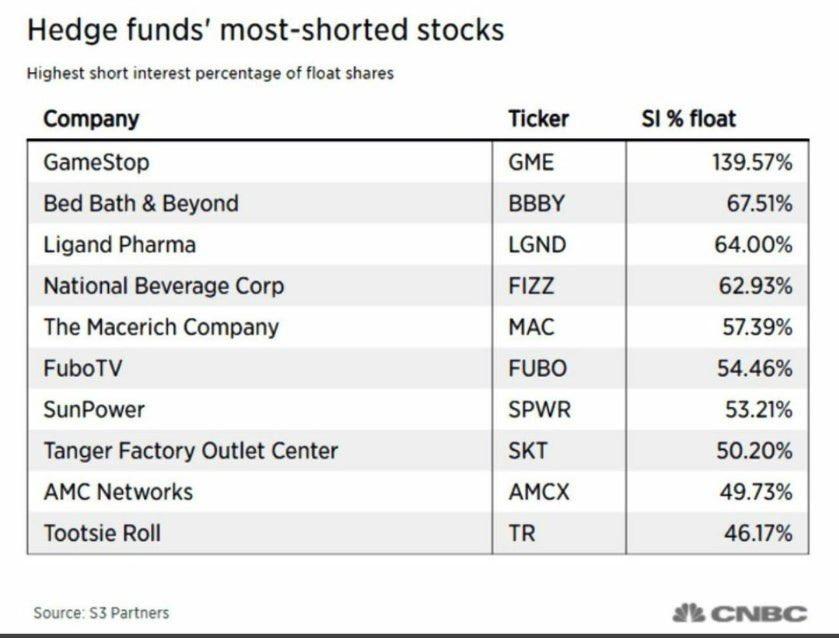The image size is (839, 638).
Task: Click the 139.57% short interest value
Action: (747, 163)
